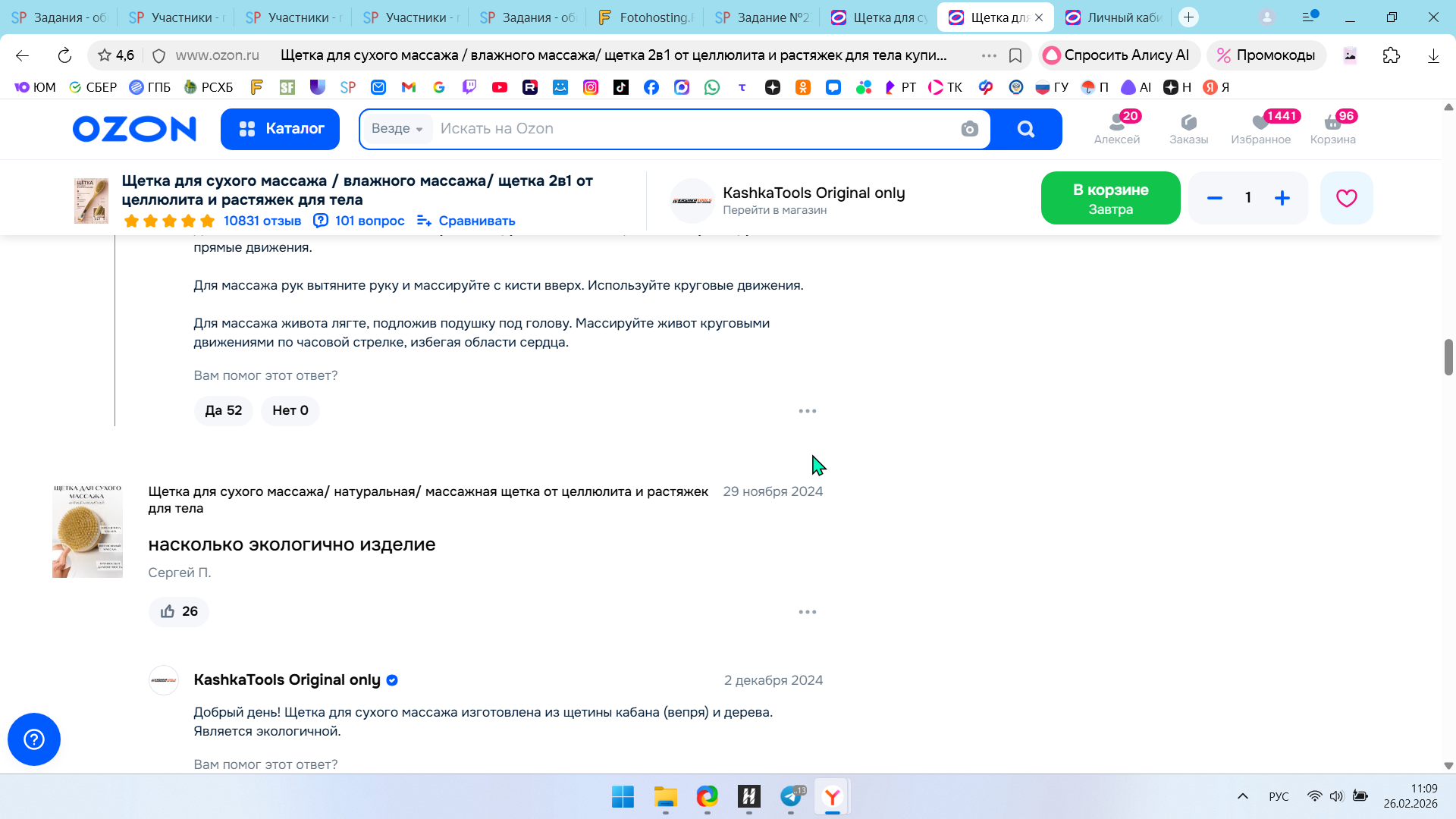Vote Нет 0 on the answer
The image size is (1456, 819).
tap(290, 410)
